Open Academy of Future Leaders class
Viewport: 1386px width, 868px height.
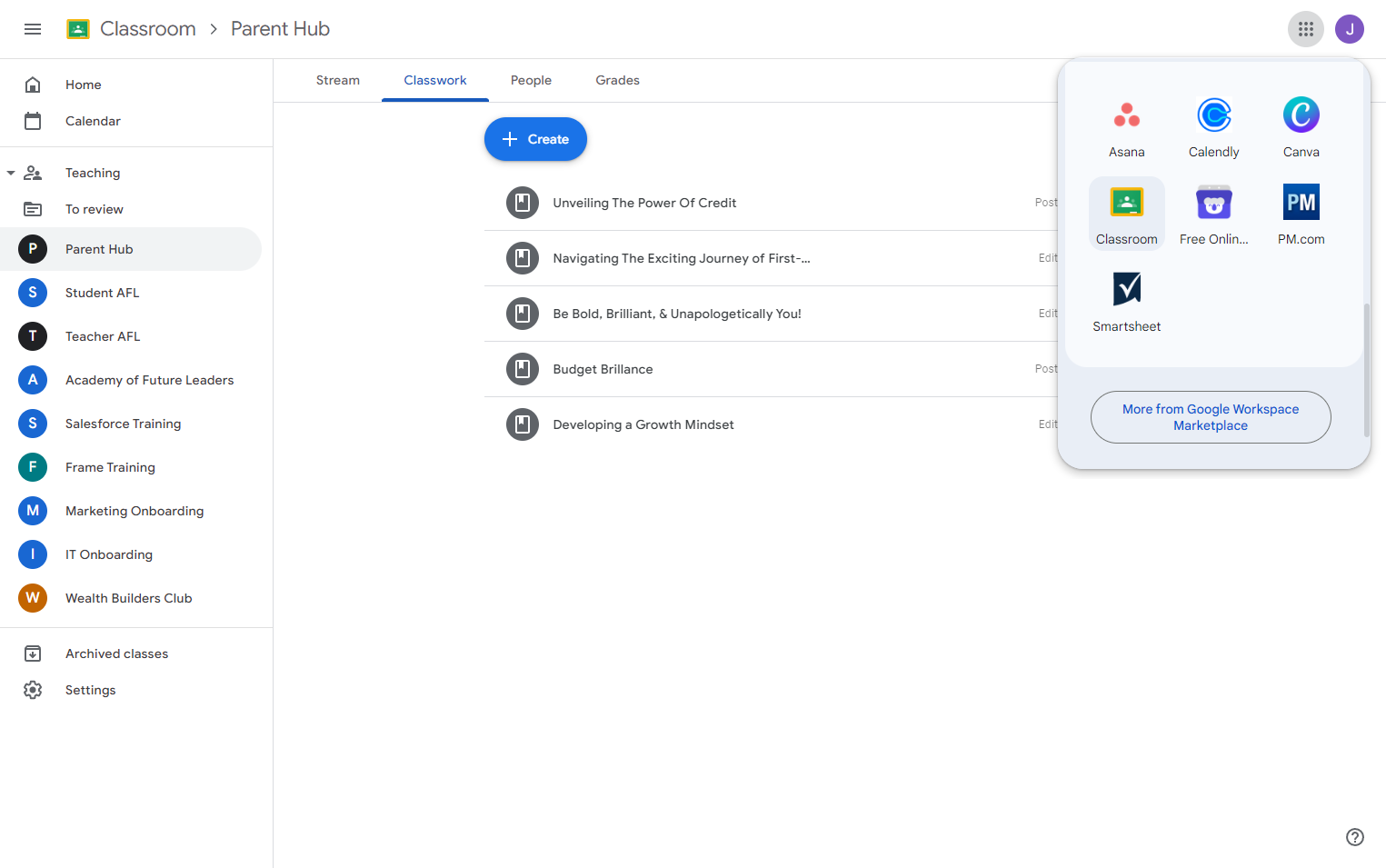pyautogui.click(x=131, y=380)
